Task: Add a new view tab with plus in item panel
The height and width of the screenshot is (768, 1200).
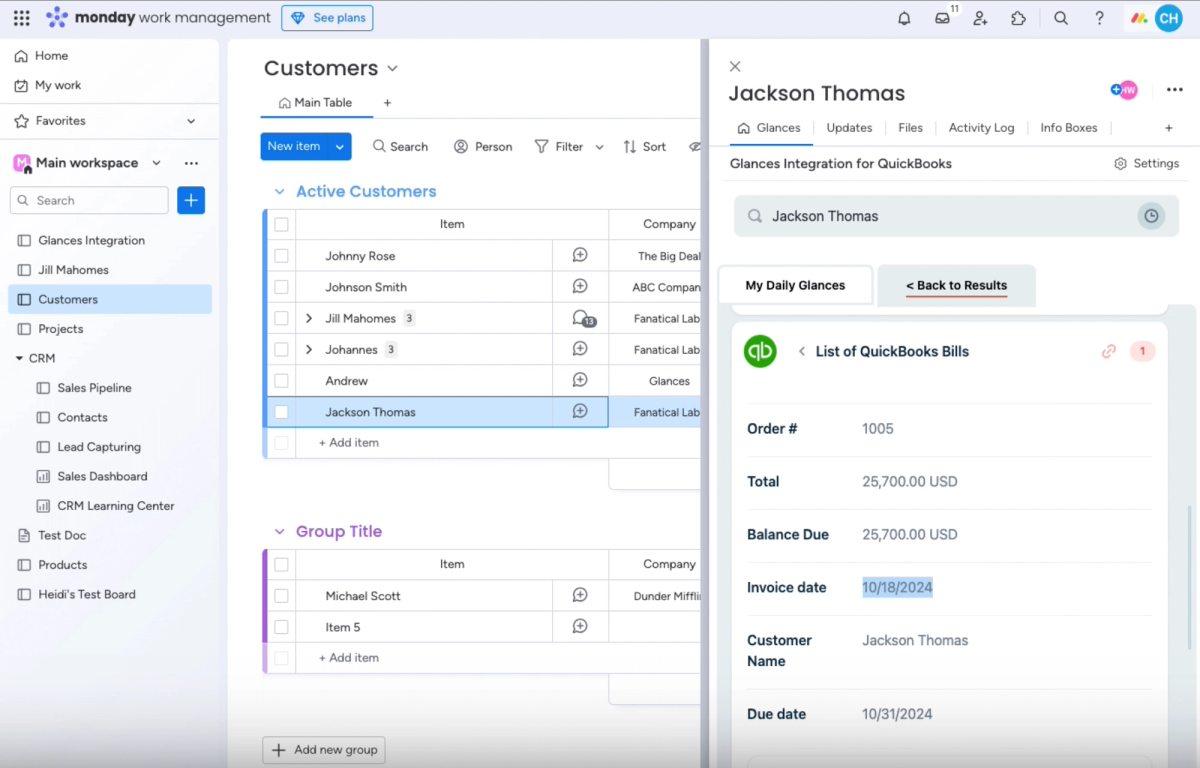Action: pos(1168,128)
